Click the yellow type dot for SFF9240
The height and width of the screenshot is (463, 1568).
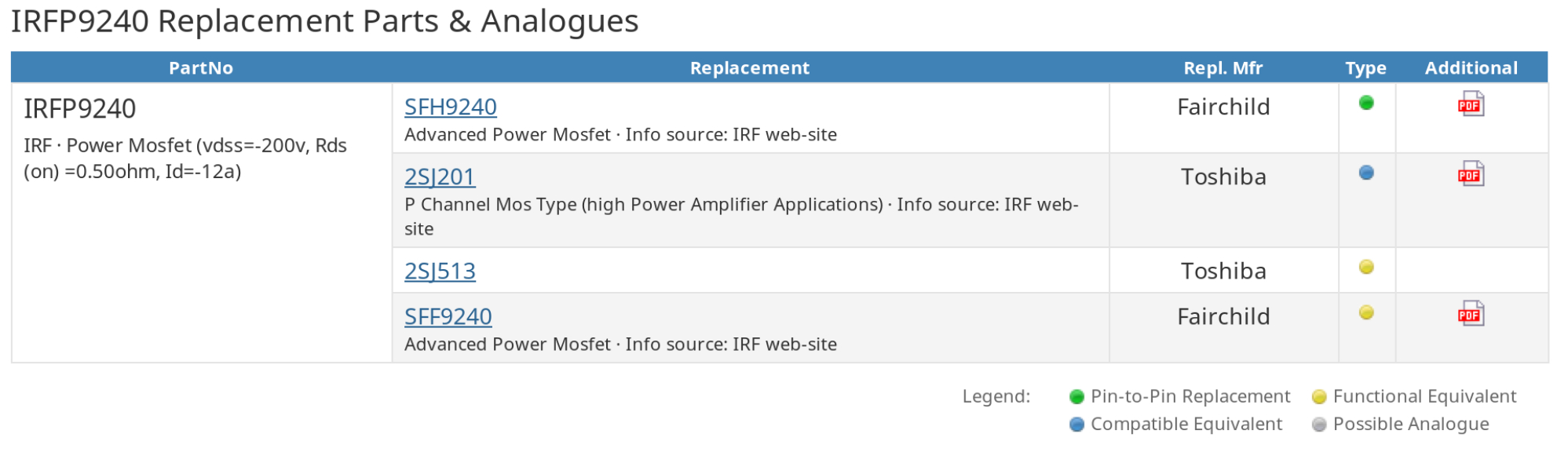[x=1366, y=312]
